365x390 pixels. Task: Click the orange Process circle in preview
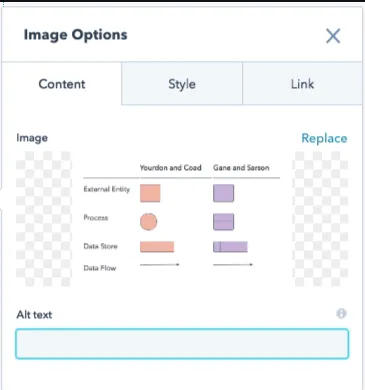[148, 222]
